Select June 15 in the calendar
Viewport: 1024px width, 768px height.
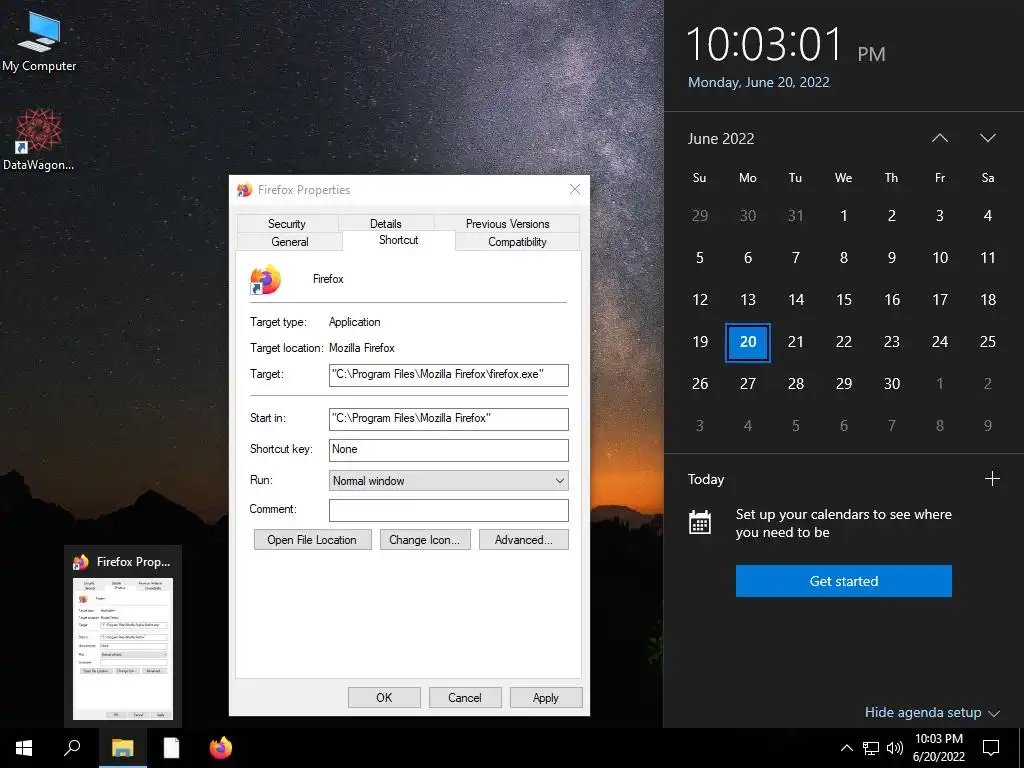click(844, 300)
